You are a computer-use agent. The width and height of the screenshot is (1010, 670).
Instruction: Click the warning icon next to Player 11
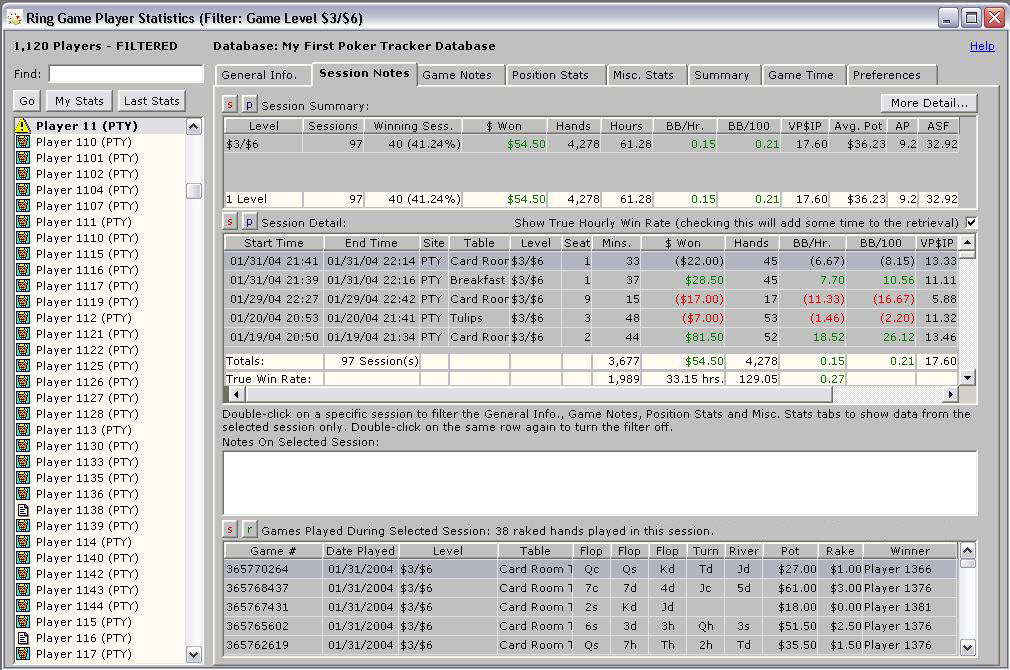coord(23,126)
